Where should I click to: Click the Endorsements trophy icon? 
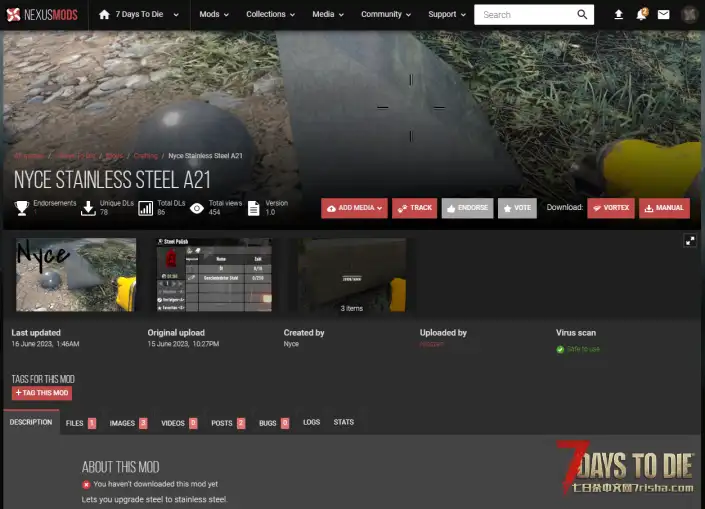tap(22, 208)
